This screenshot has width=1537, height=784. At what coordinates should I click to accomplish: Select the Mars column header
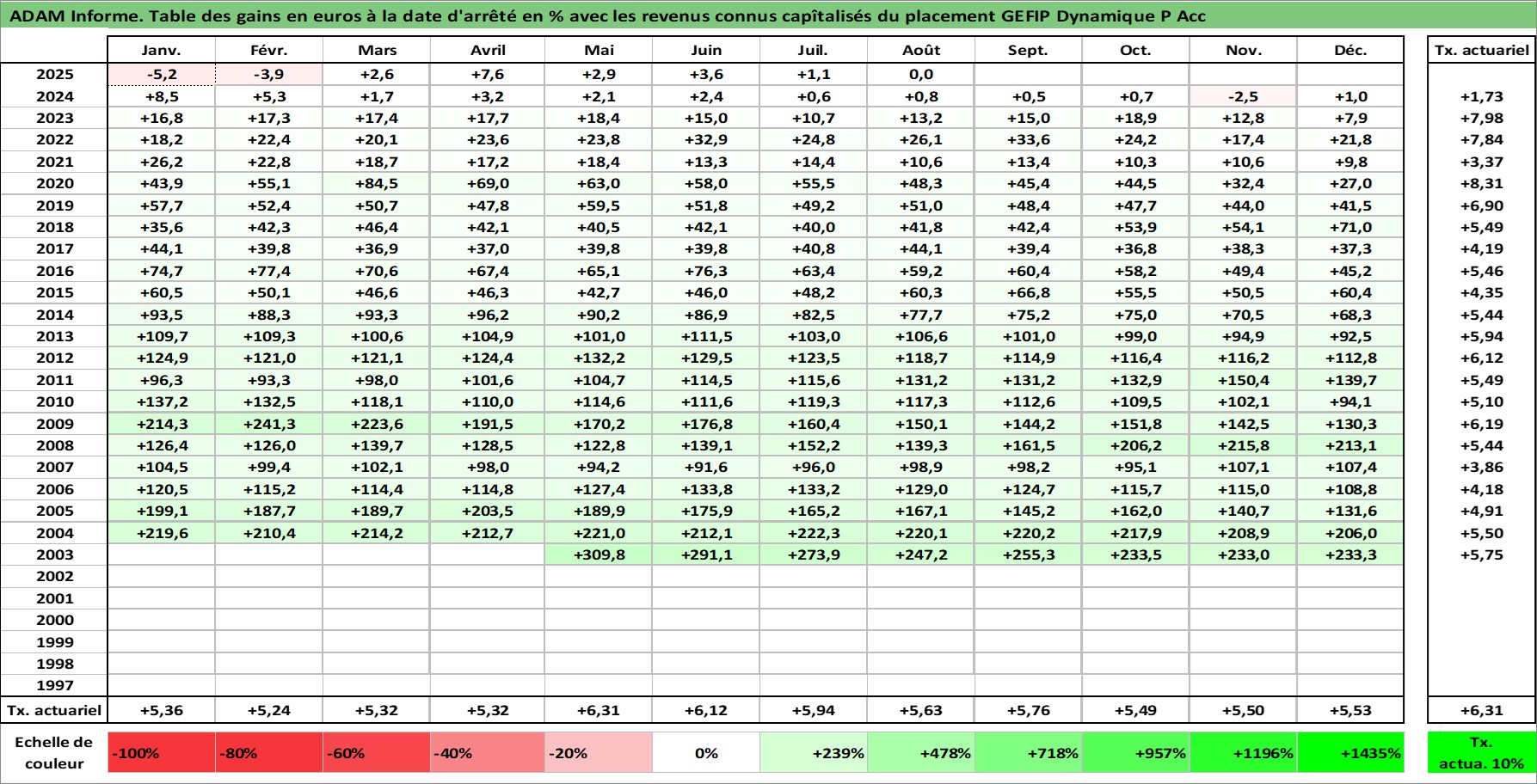click(x=377, y=50)
